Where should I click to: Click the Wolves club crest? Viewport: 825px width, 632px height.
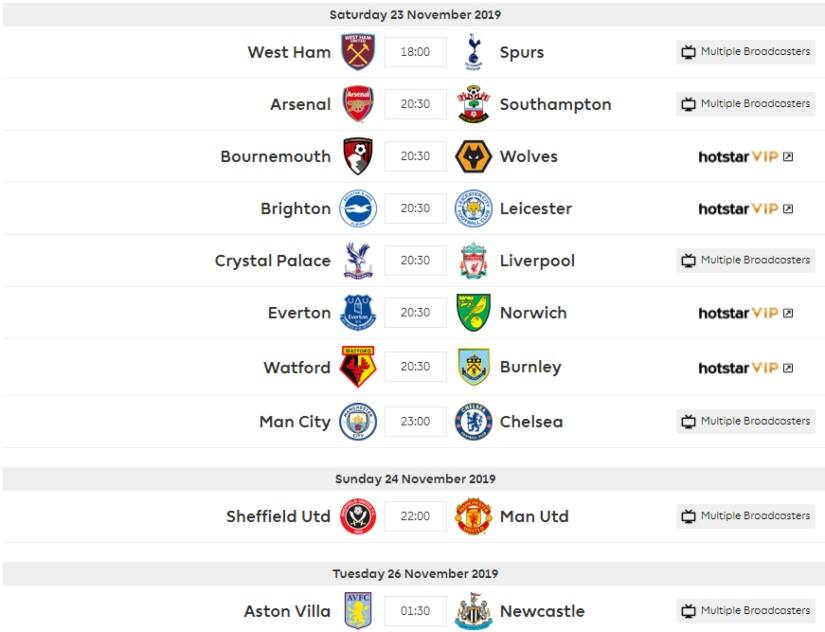[473, 156]
